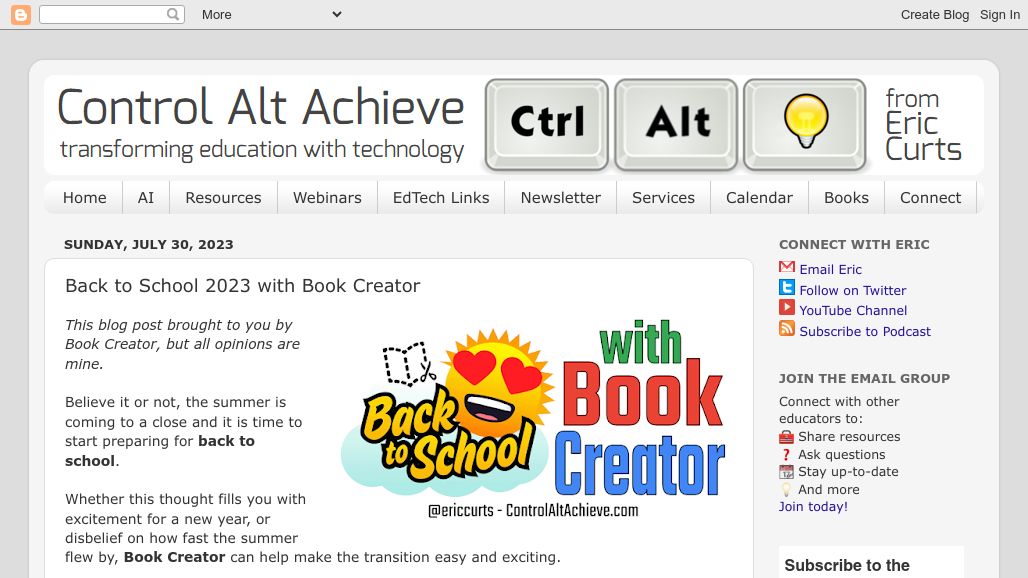Click the RSS feed icon beside Subscribe to Podcast
The width and height of the screenshot is (1028, 578).
click(x=787, y=328)
